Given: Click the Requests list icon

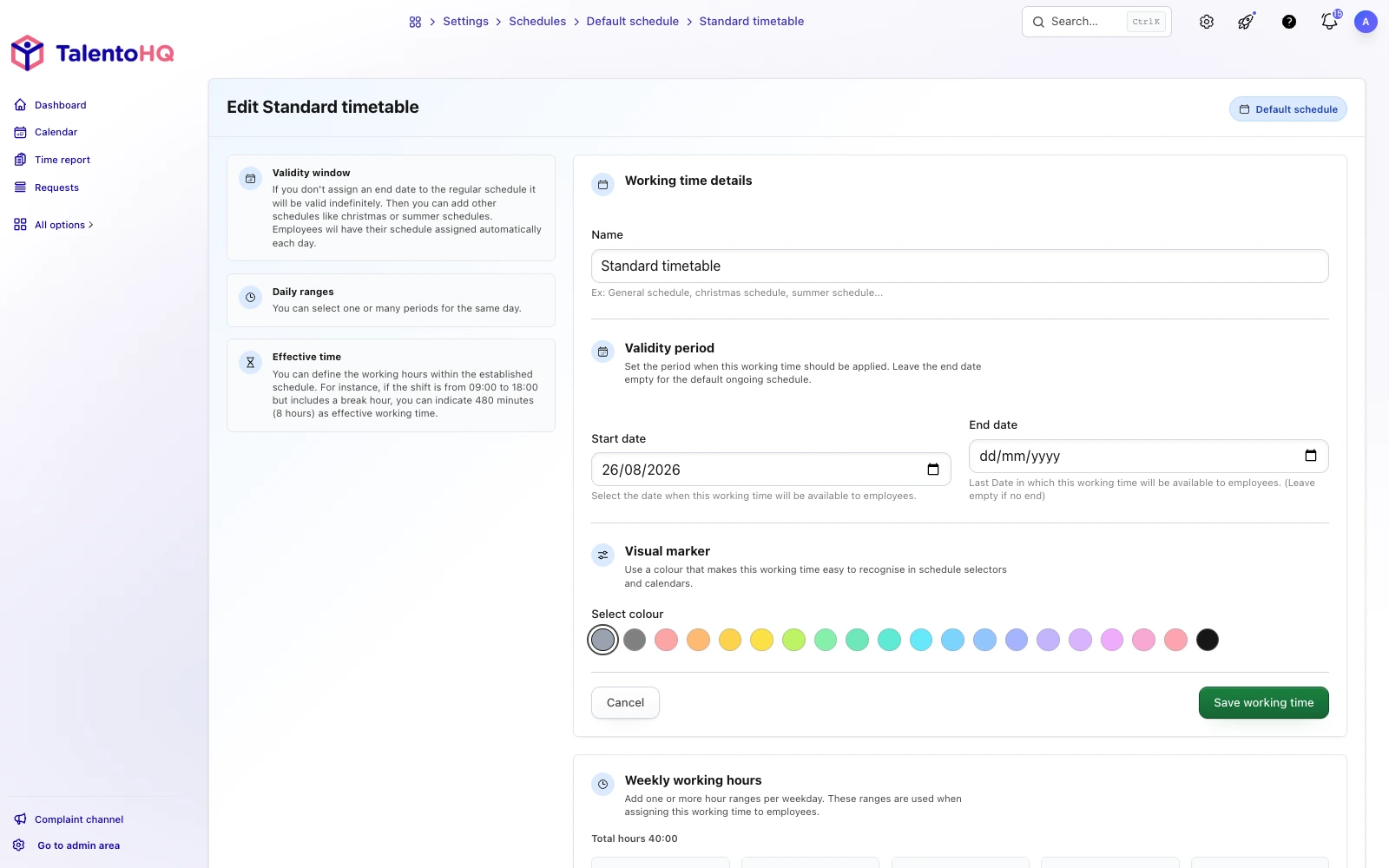Looking at the screenshot, I should click(x=20, y=187).
